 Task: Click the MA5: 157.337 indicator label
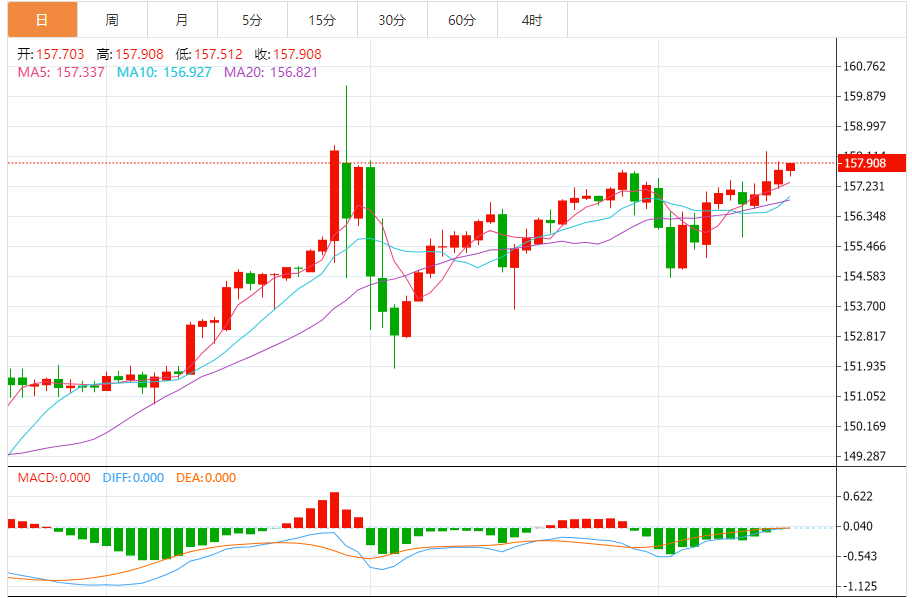pos(61,72)
